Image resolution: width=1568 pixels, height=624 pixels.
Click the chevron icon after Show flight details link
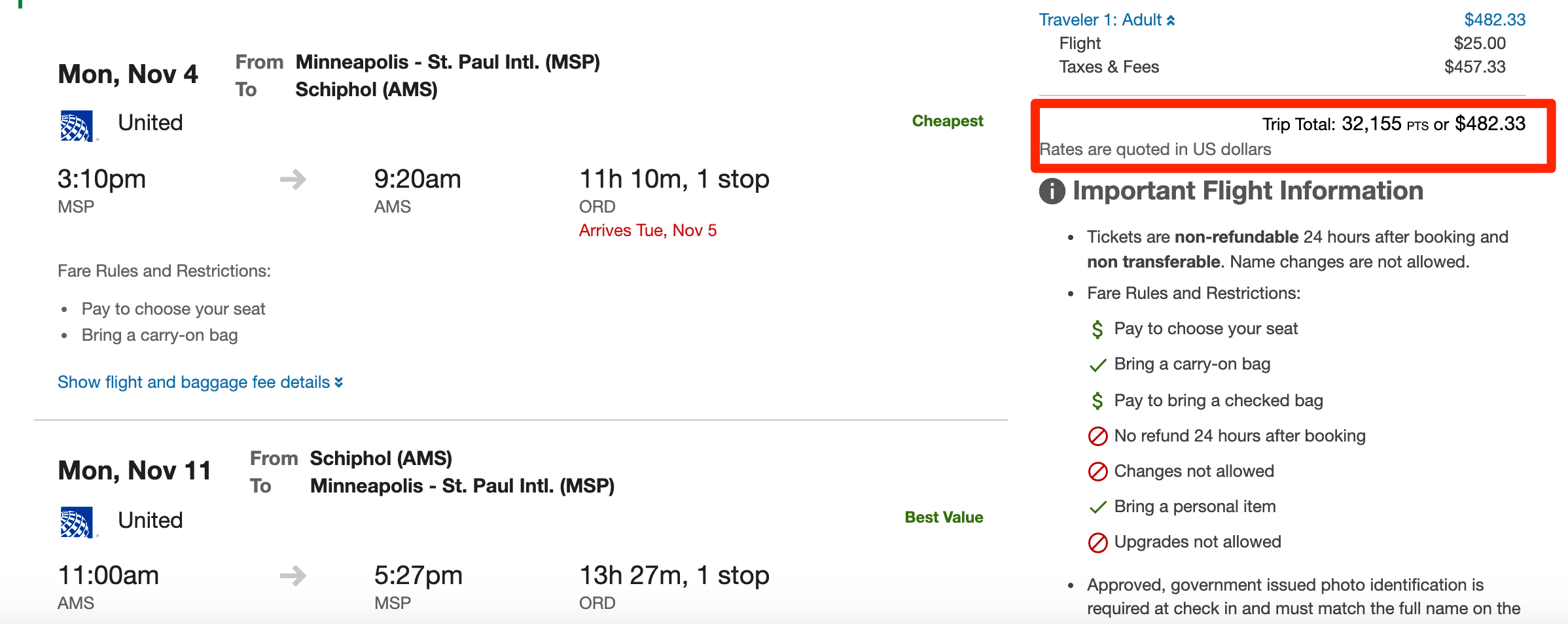coord(337,382)
